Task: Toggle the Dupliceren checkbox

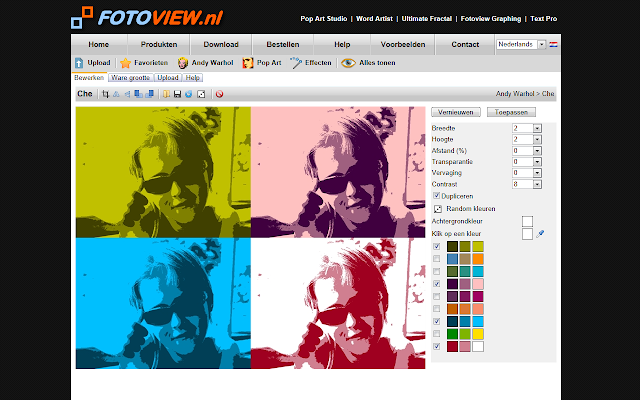Action: pos(436,196)
